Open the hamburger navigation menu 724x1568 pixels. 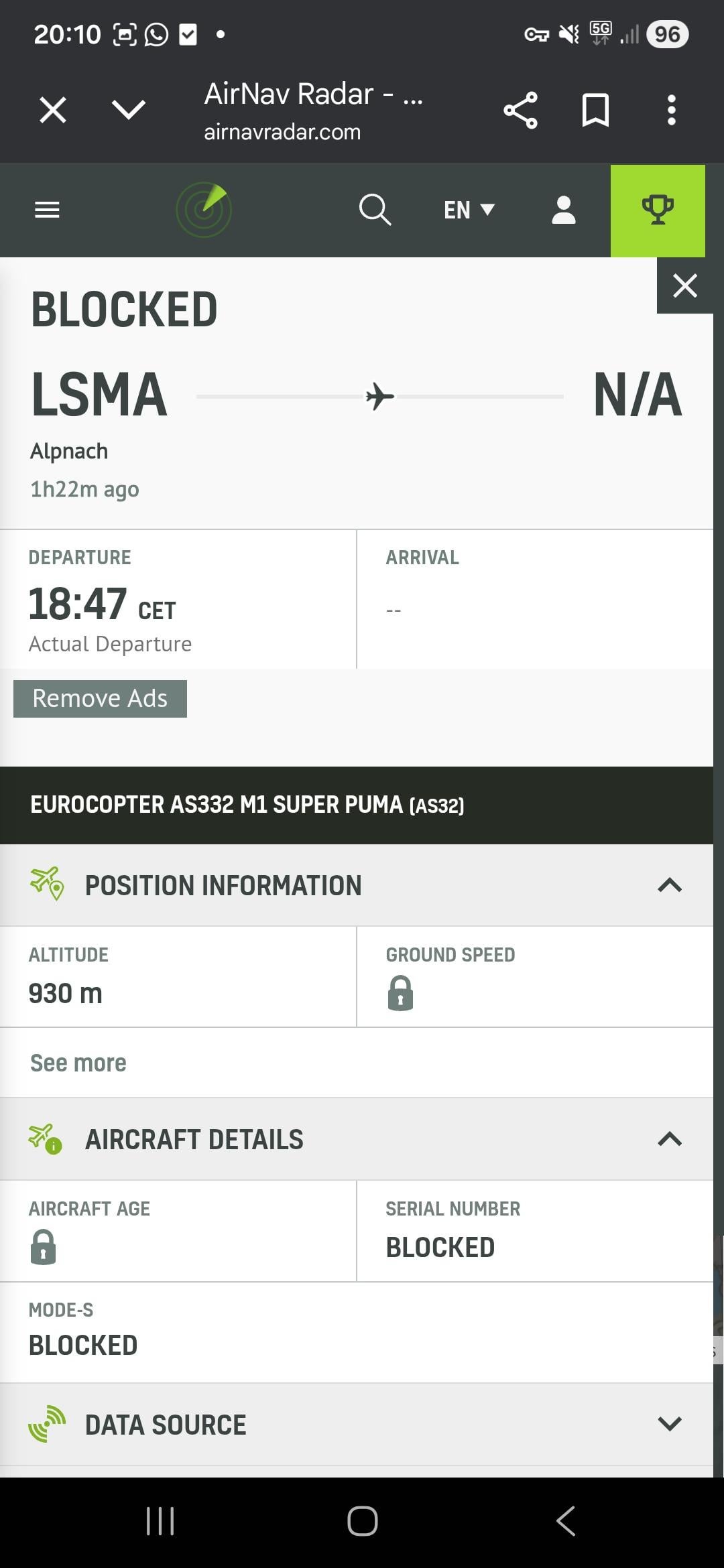pyautogui.click(x=47, y=210)
